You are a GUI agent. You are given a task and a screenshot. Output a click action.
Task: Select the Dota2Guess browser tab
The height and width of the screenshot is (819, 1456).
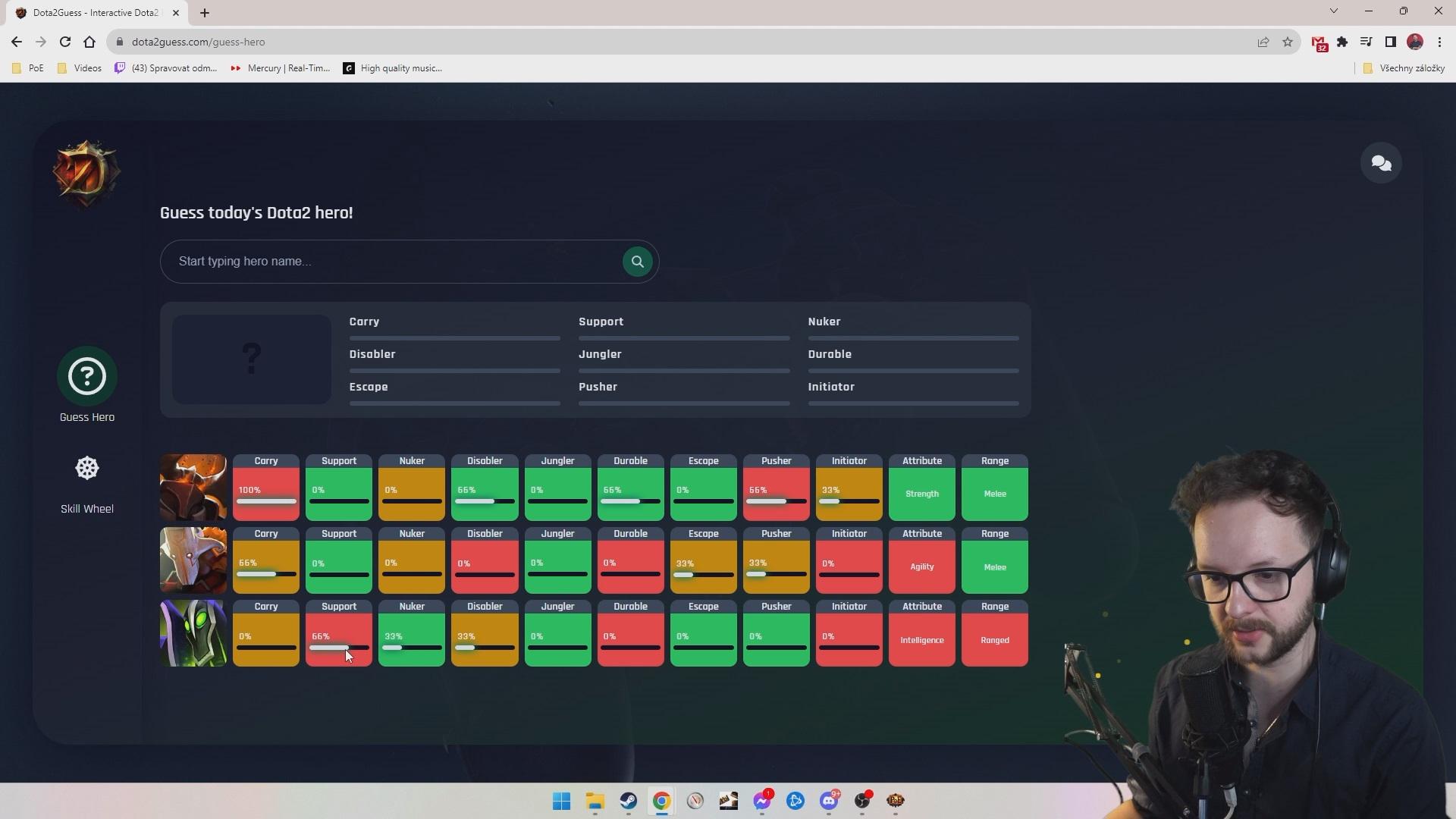(96, 13)
